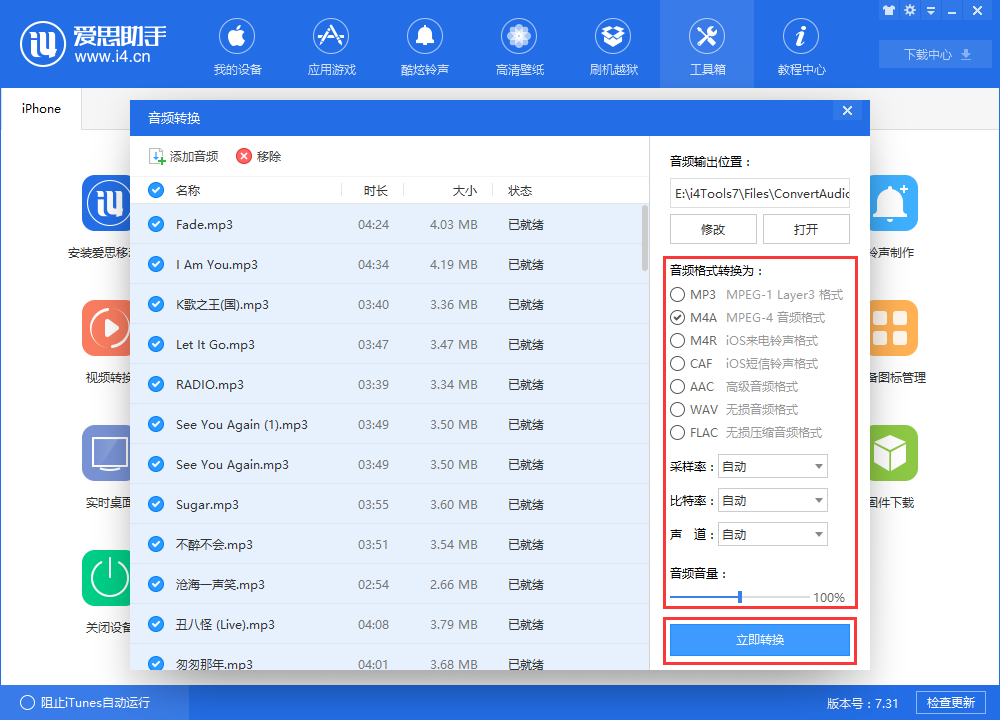Open the 高清壁纸 wallpapers icon

(519, 47)
